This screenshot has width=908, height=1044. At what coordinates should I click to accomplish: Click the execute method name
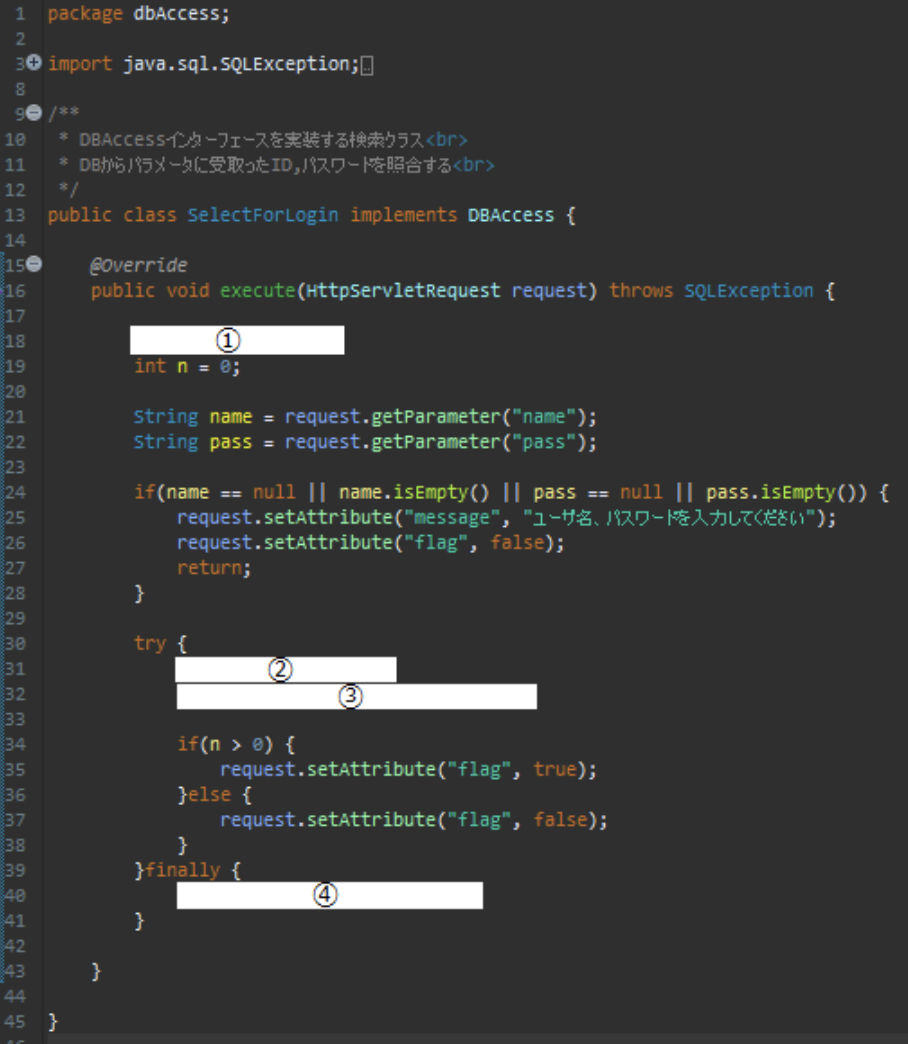[258, 290]
